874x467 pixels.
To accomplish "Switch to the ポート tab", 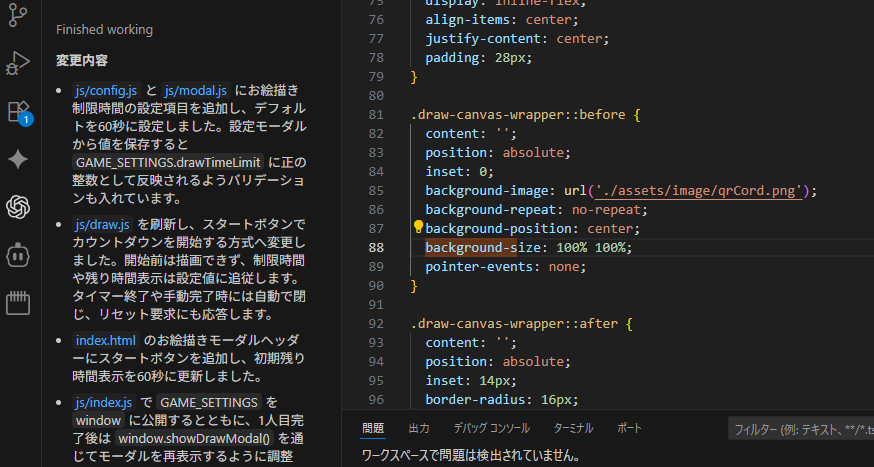I will (x=630, y=428).
